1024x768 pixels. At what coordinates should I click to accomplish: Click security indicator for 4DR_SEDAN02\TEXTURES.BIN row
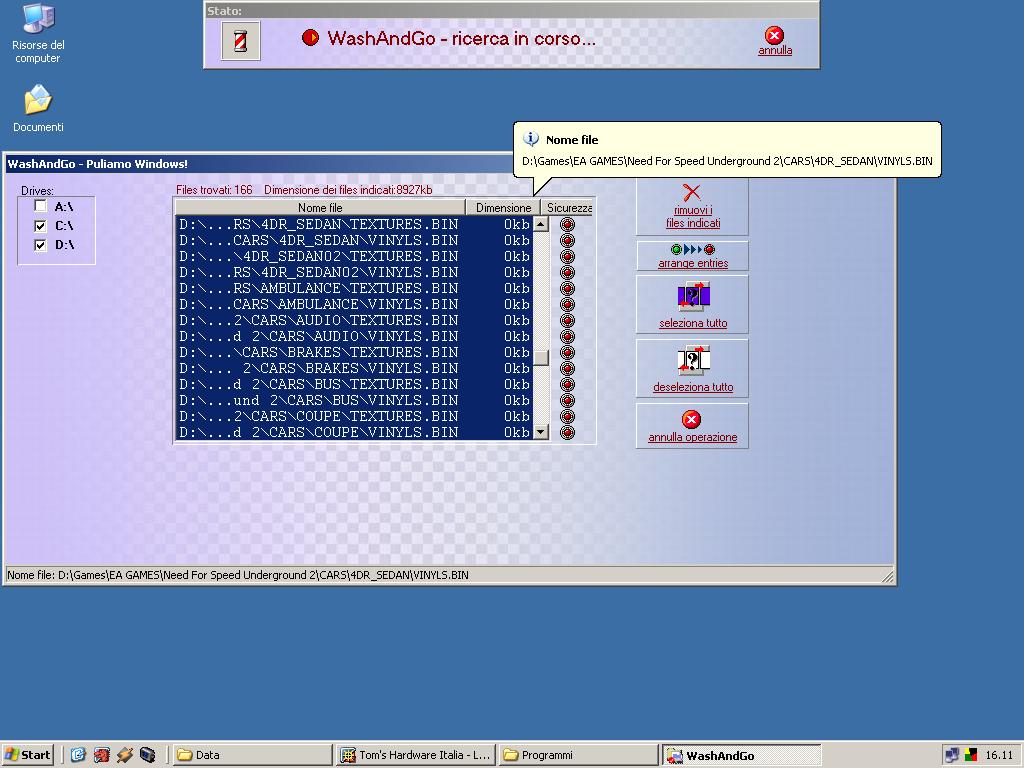(x=567, y=256)
